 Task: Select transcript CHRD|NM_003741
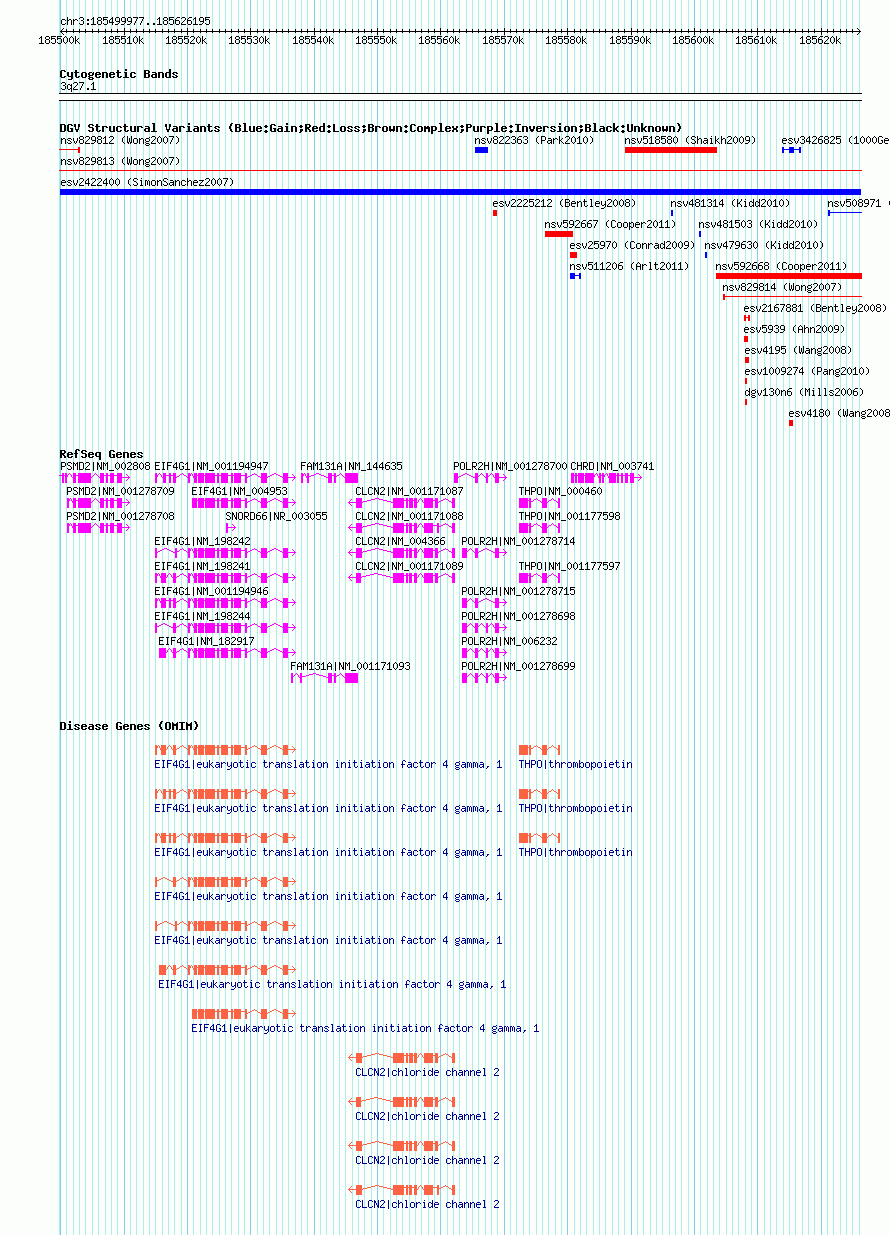click(612, 467)
